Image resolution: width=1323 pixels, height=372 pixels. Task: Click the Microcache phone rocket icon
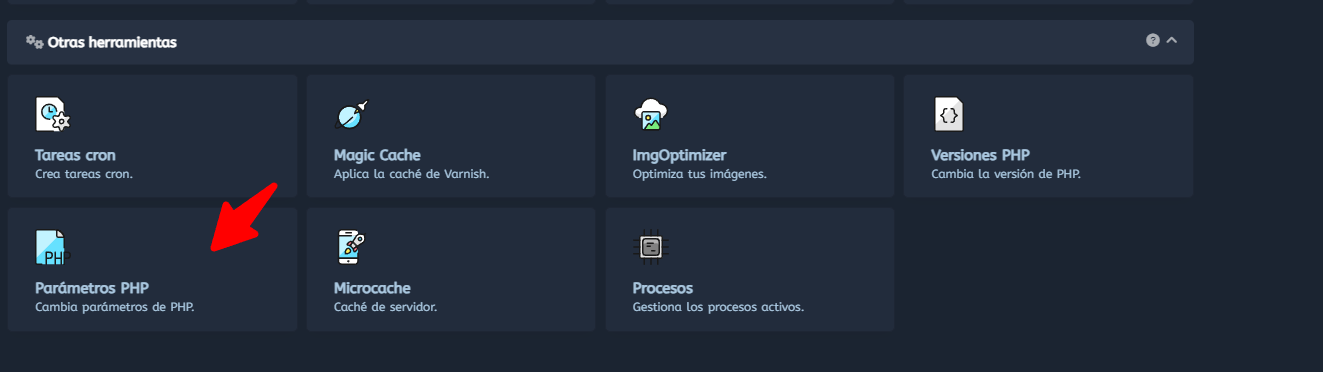point(351,247)
